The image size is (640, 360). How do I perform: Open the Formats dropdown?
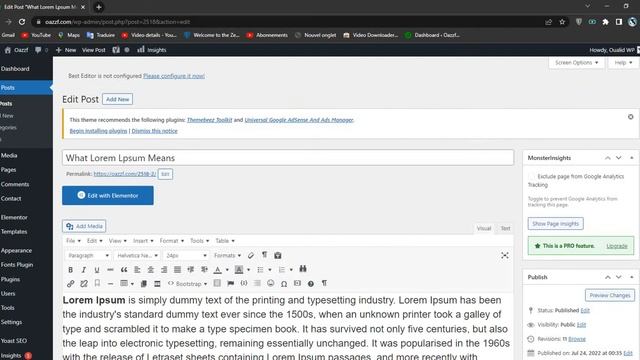(227, 256)
